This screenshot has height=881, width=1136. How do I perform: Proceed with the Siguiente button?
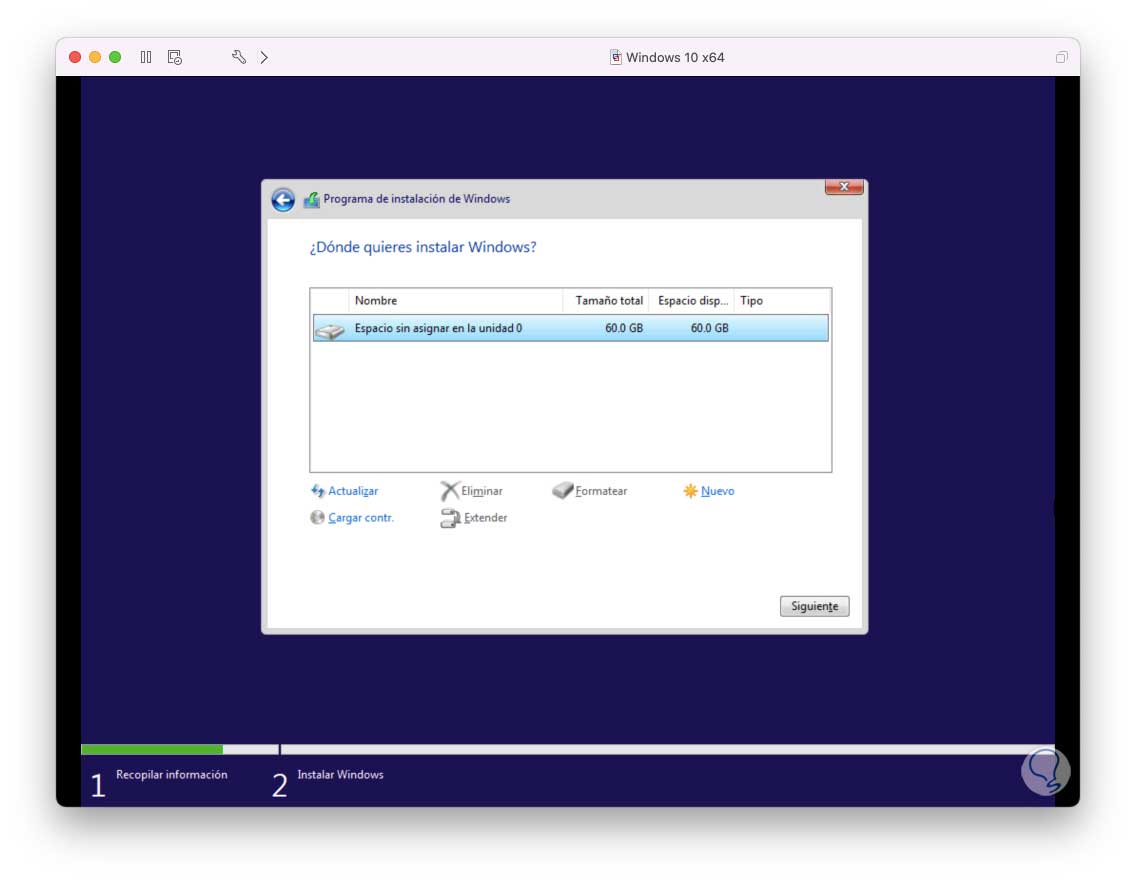(814, 606)
